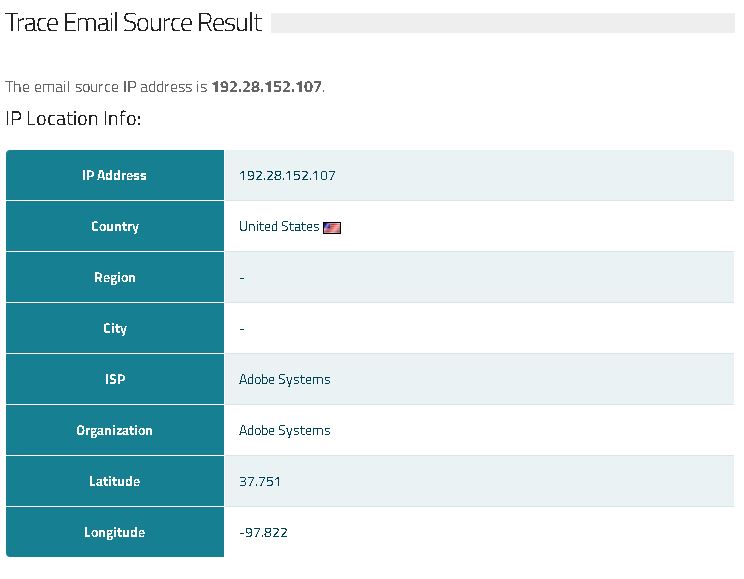Viewport: 744px width, 579px height.
Task: Click the 'IP Location Info:' heading
Action: click(x=74, y=119)
